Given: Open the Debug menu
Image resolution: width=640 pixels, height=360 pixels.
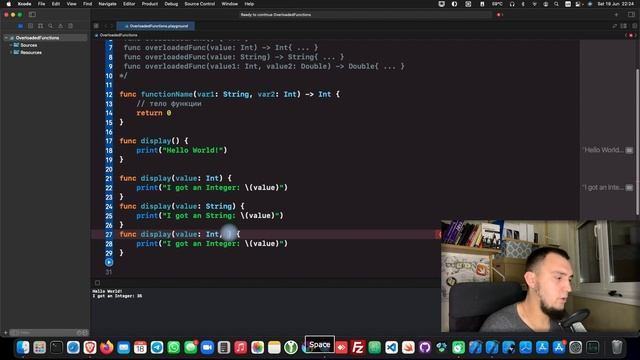Looking at the screenshot, I should click(x=171, y=4).
